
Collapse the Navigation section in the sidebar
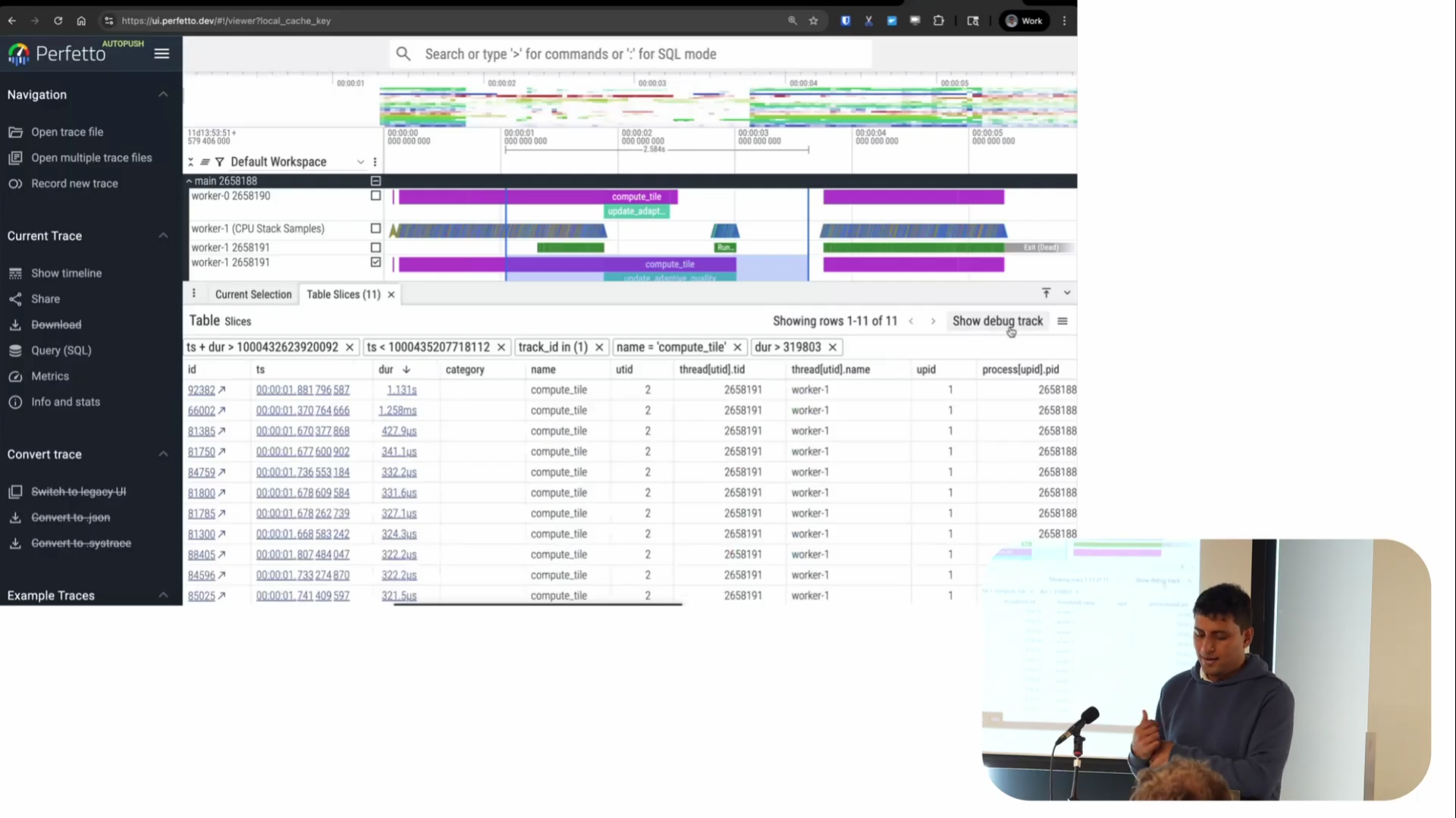point(163,94)
